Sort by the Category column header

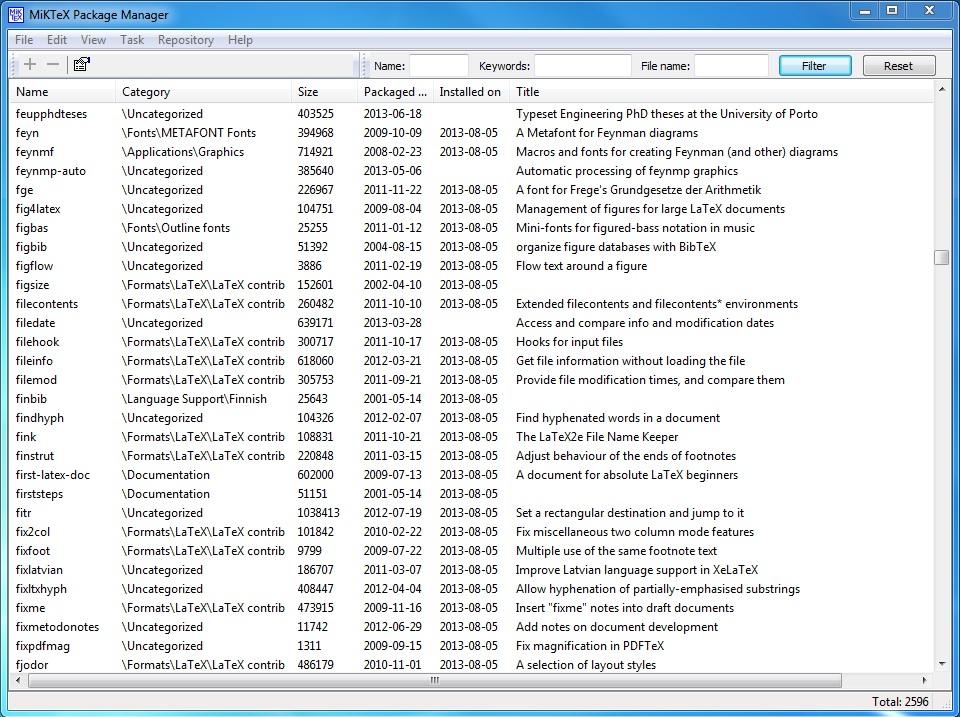(x=203, y=92)
